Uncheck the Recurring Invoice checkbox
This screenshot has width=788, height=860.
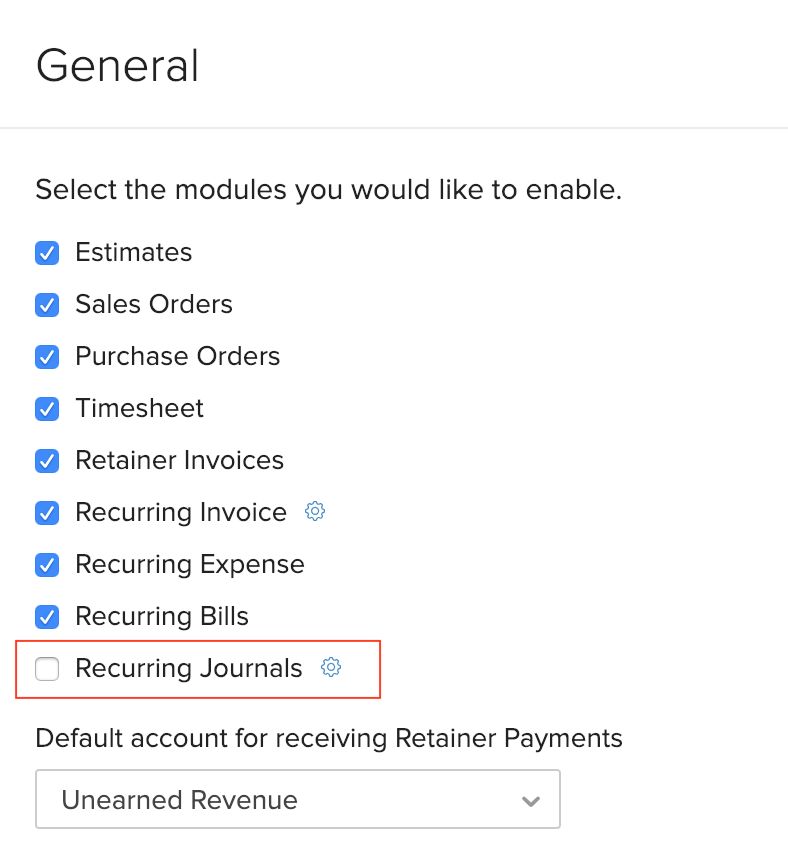point(47,513)
